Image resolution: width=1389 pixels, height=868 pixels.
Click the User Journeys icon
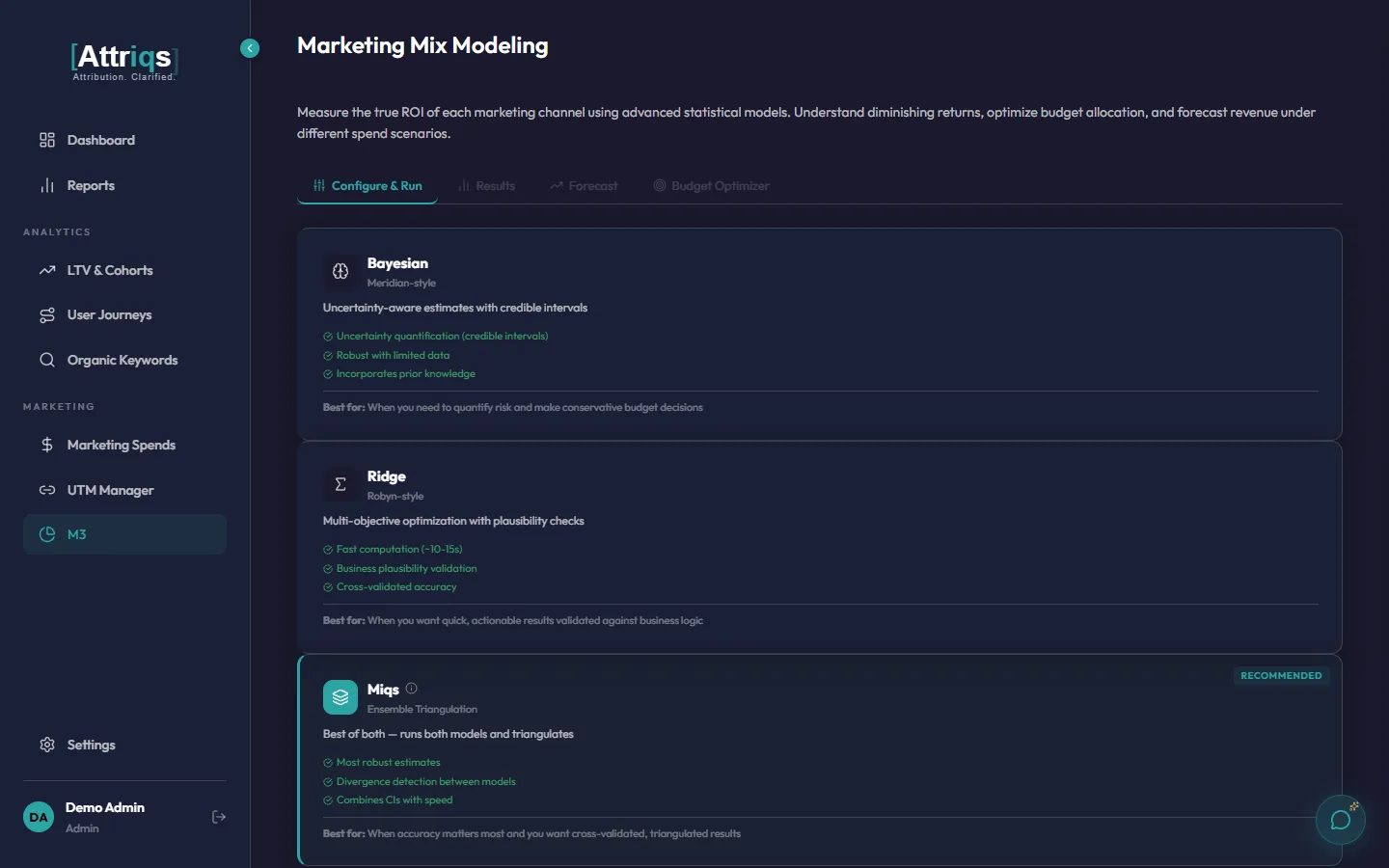pyautogui.click(x=46, y=314)
